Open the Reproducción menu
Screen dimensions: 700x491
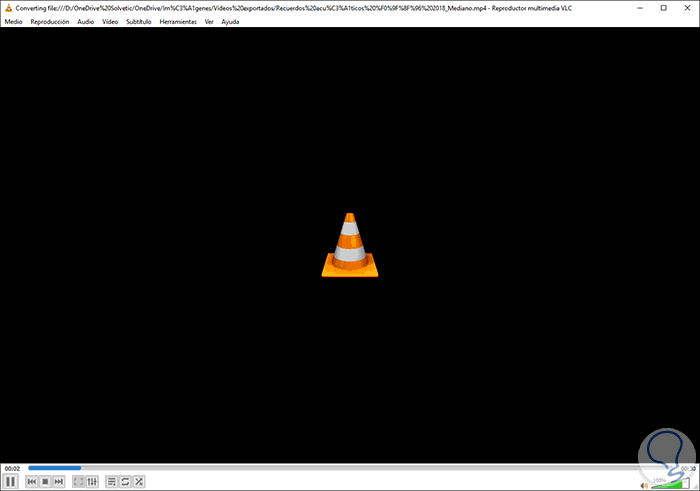(x=50, y=21)
